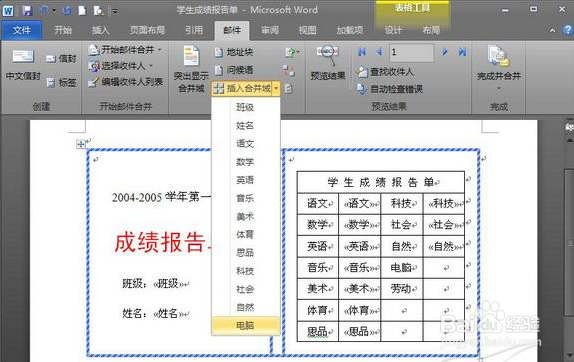Select 电脑 from the merge field list
The image size is (574, 362).
[245, 325]
